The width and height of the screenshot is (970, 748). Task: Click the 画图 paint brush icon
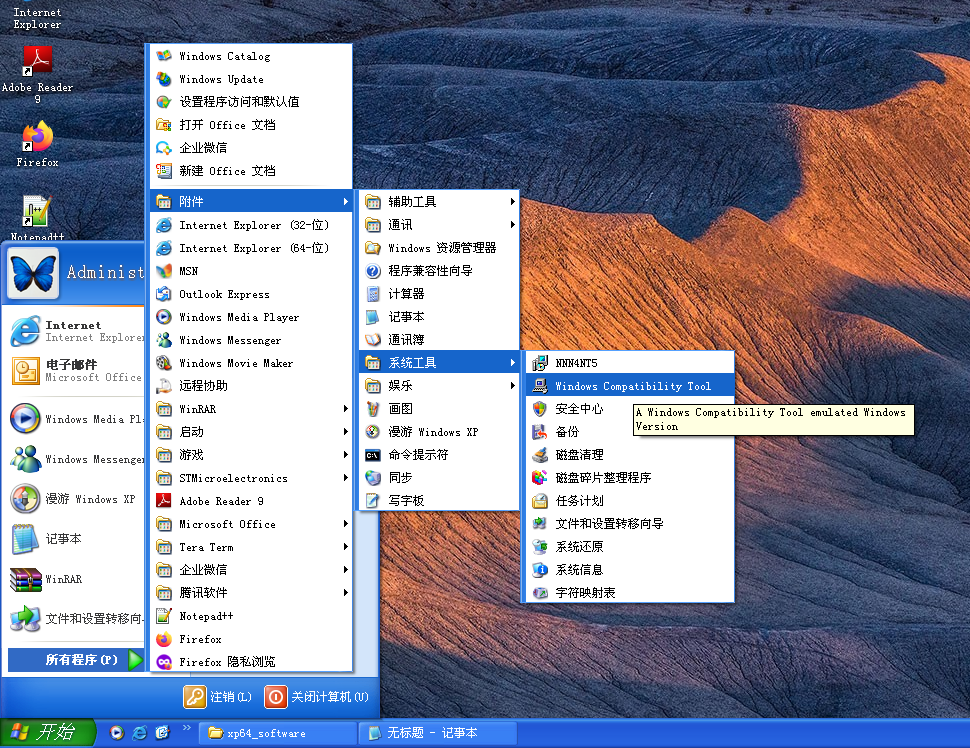pyautogui.click(x=373, y=409)
